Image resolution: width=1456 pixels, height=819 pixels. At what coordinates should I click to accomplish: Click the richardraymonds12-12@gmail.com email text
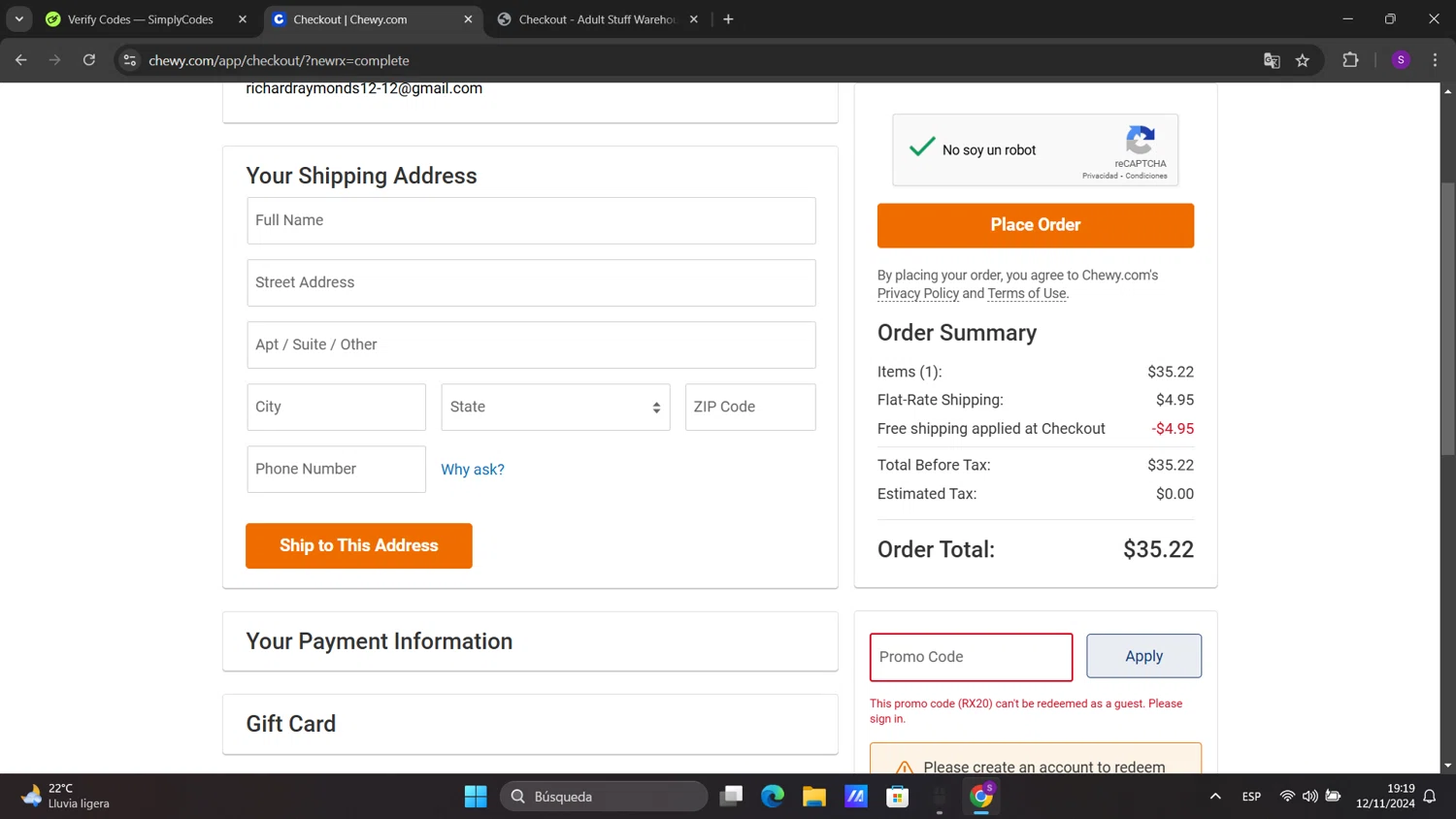click(364, 88)
